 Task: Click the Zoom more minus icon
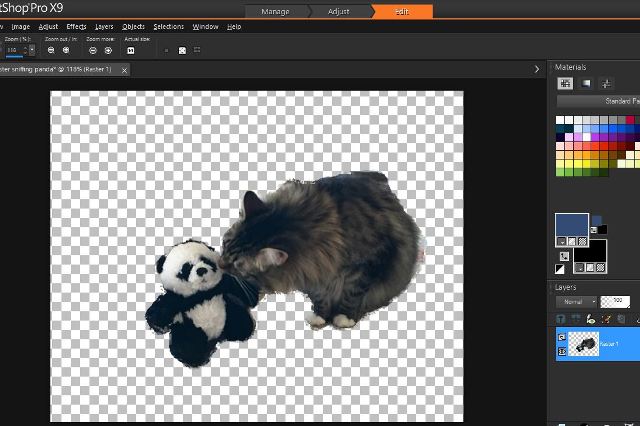pyautogui.click(x=92, y=49)
